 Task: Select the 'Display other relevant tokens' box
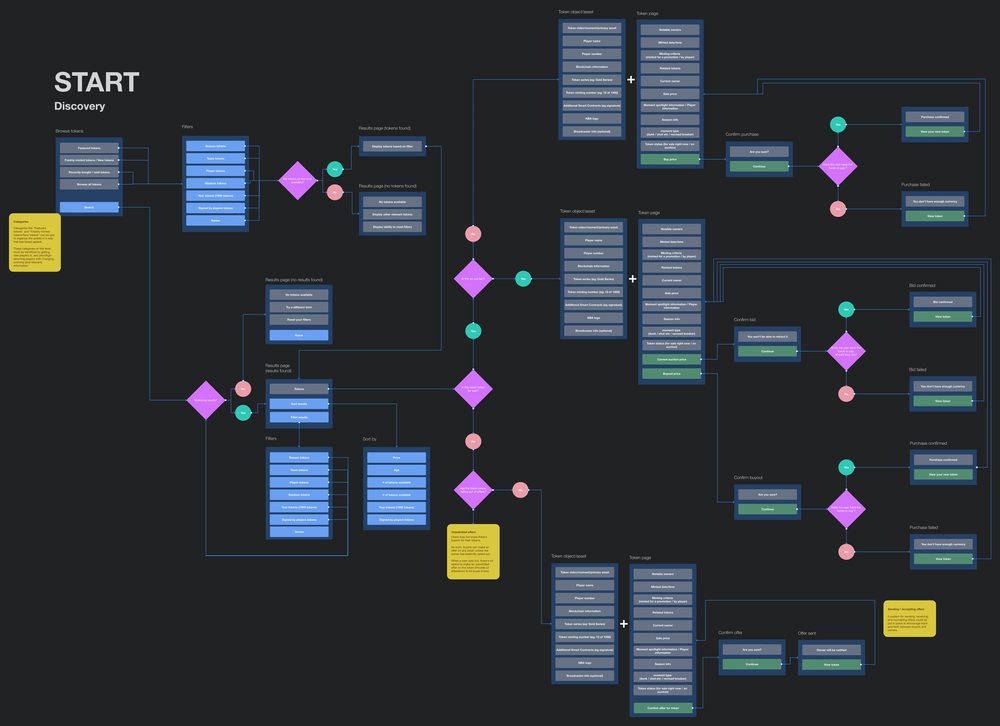(x=392, y=214)
